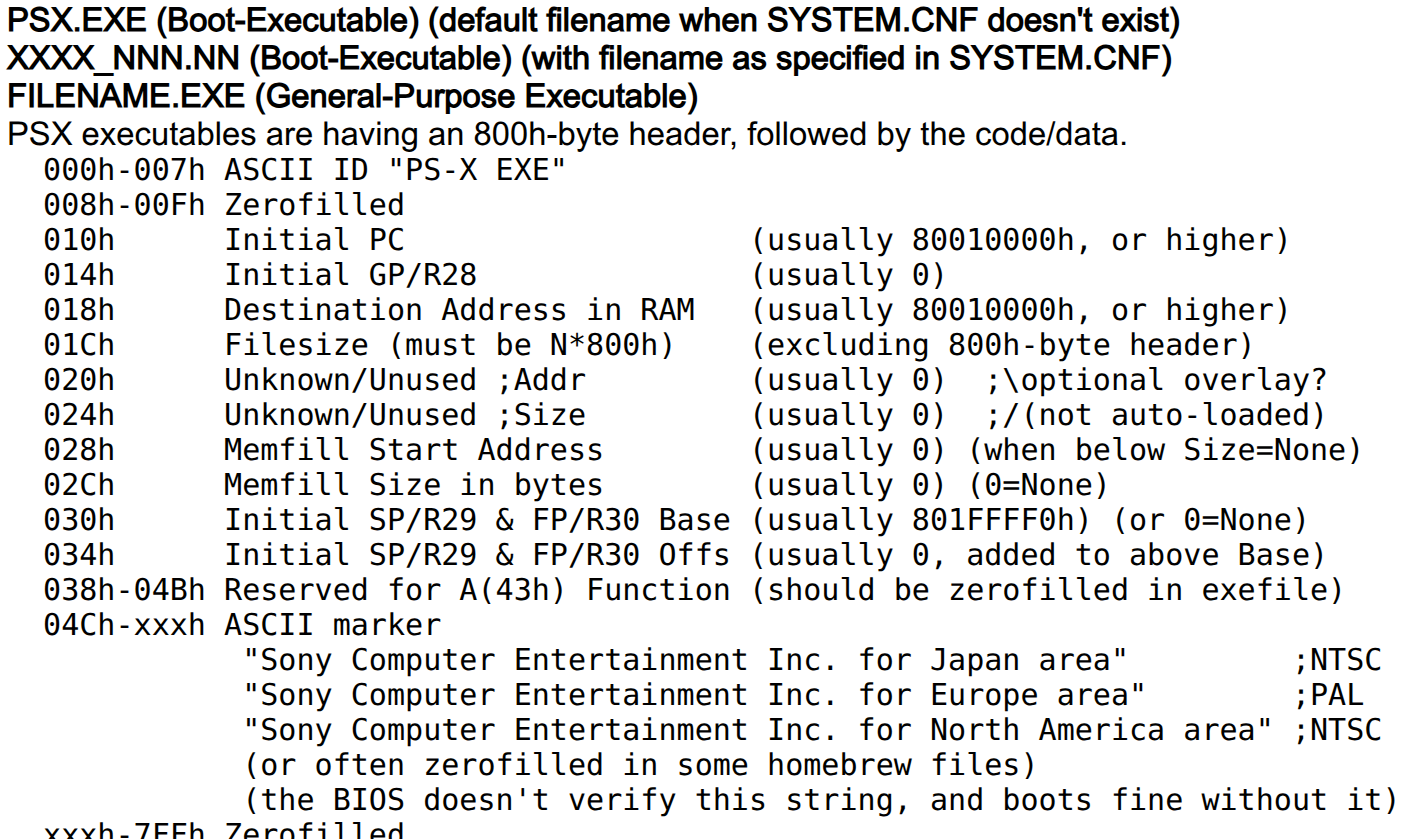Click the note "(when below Size=None)"
The image size is (1421, 839).
pyautogui.click(x=1165, y=450)
